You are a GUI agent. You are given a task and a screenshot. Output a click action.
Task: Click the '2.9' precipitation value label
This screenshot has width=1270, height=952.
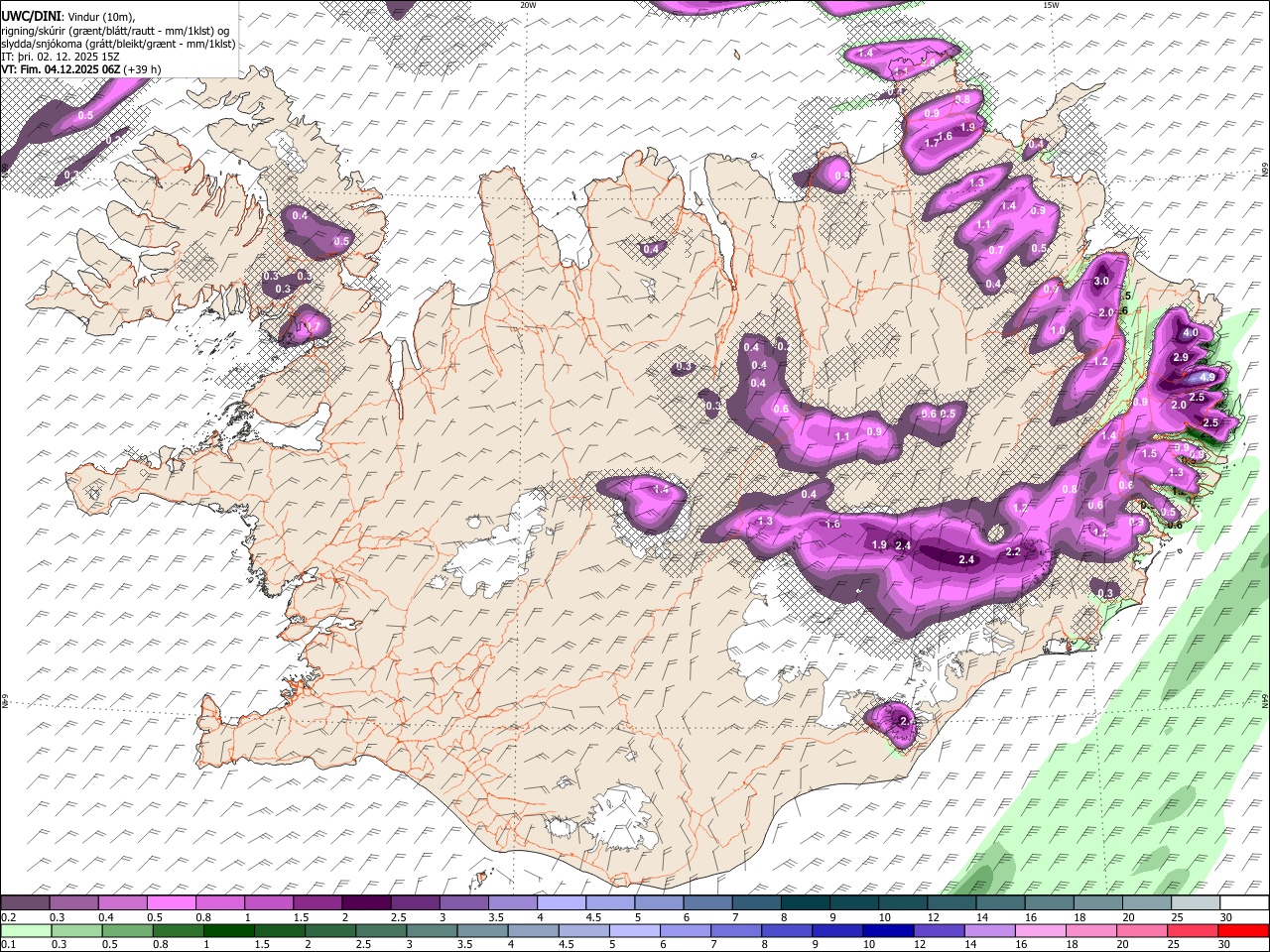(x=1181, y=357)
